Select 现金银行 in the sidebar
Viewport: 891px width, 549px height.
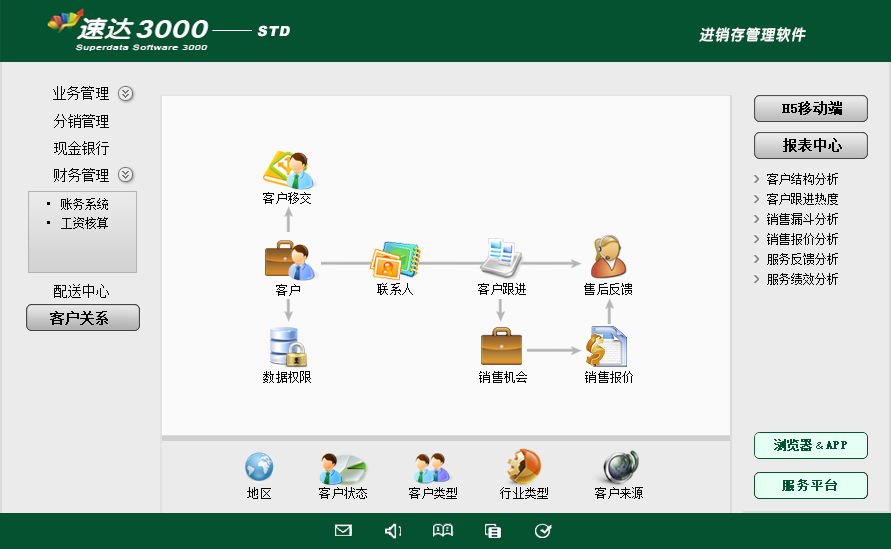point(81,148)
